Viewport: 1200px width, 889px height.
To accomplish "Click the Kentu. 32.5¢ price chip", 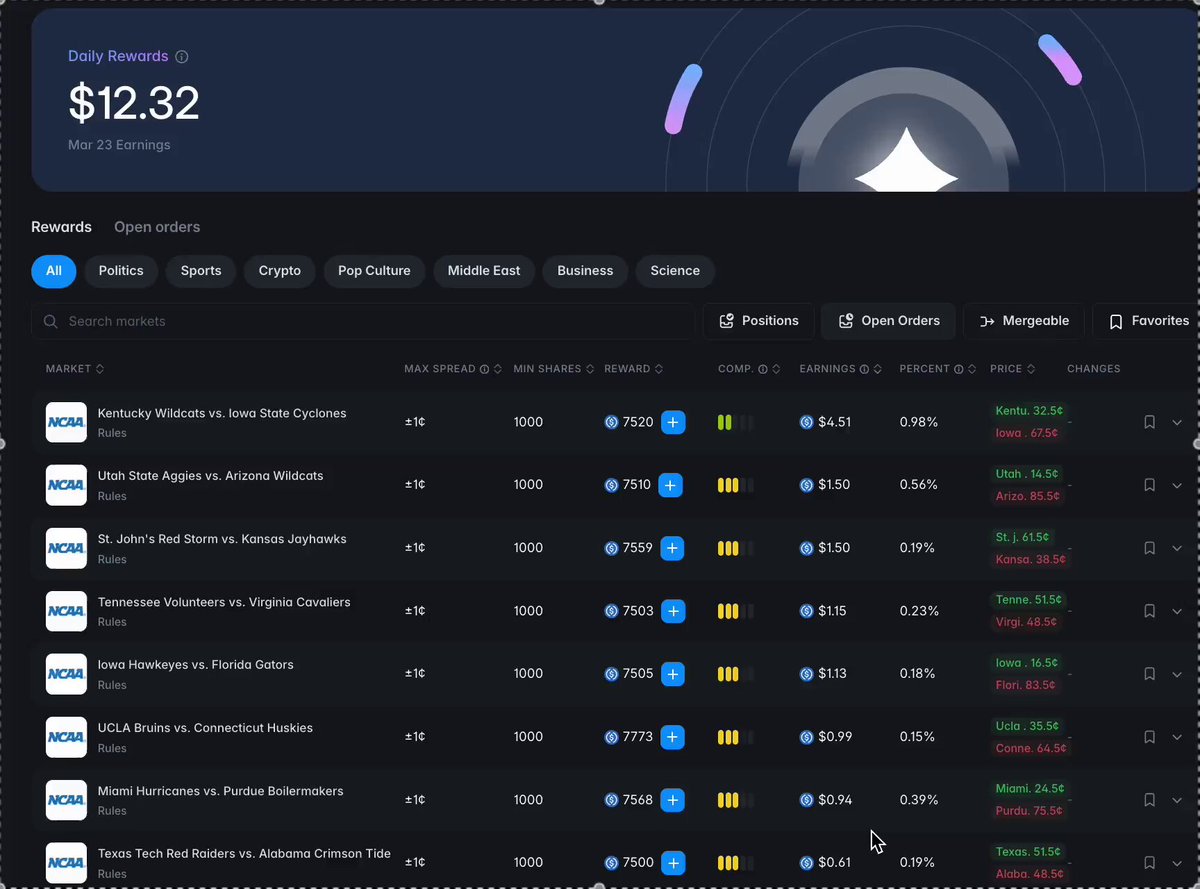I will tap(1029, 411).
